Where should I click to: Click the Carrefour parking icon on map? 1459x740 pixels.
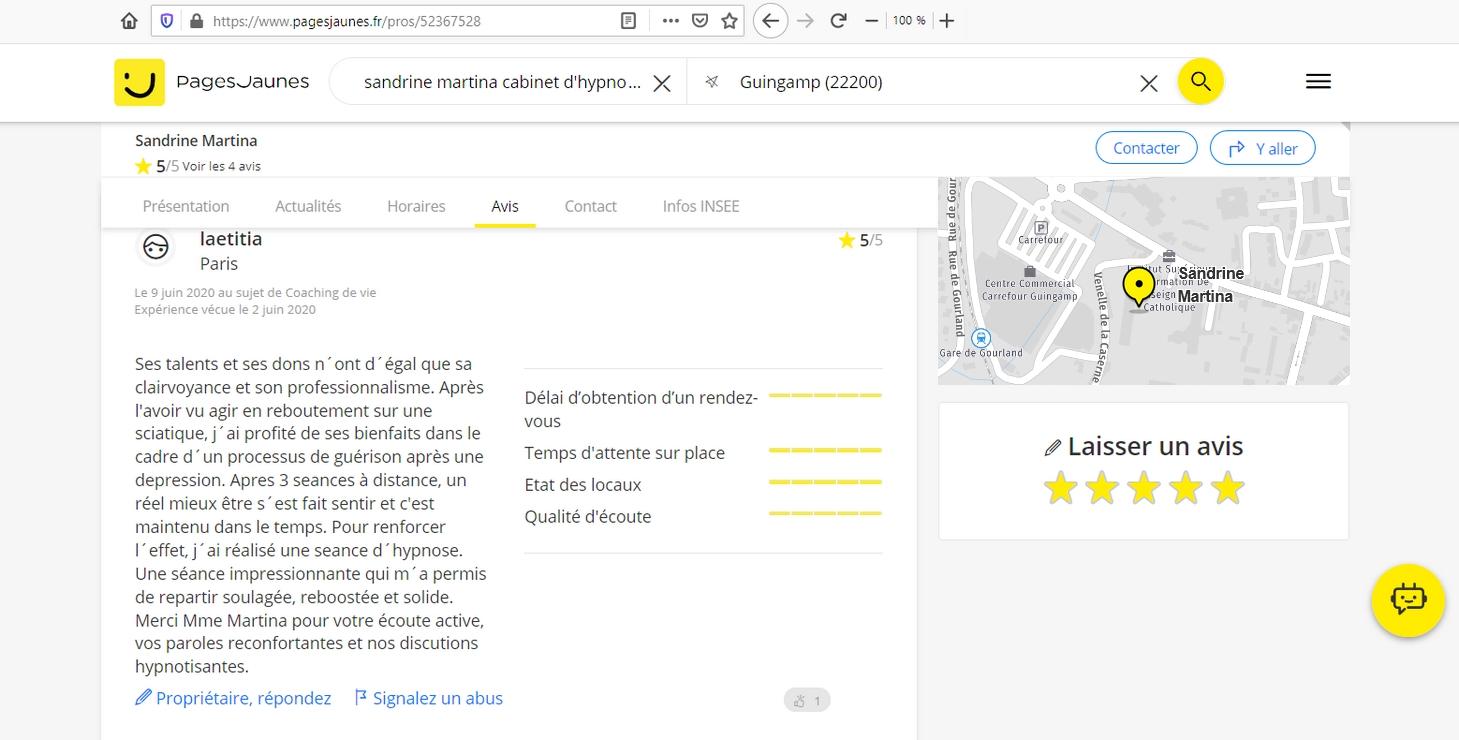[1041, 227]
